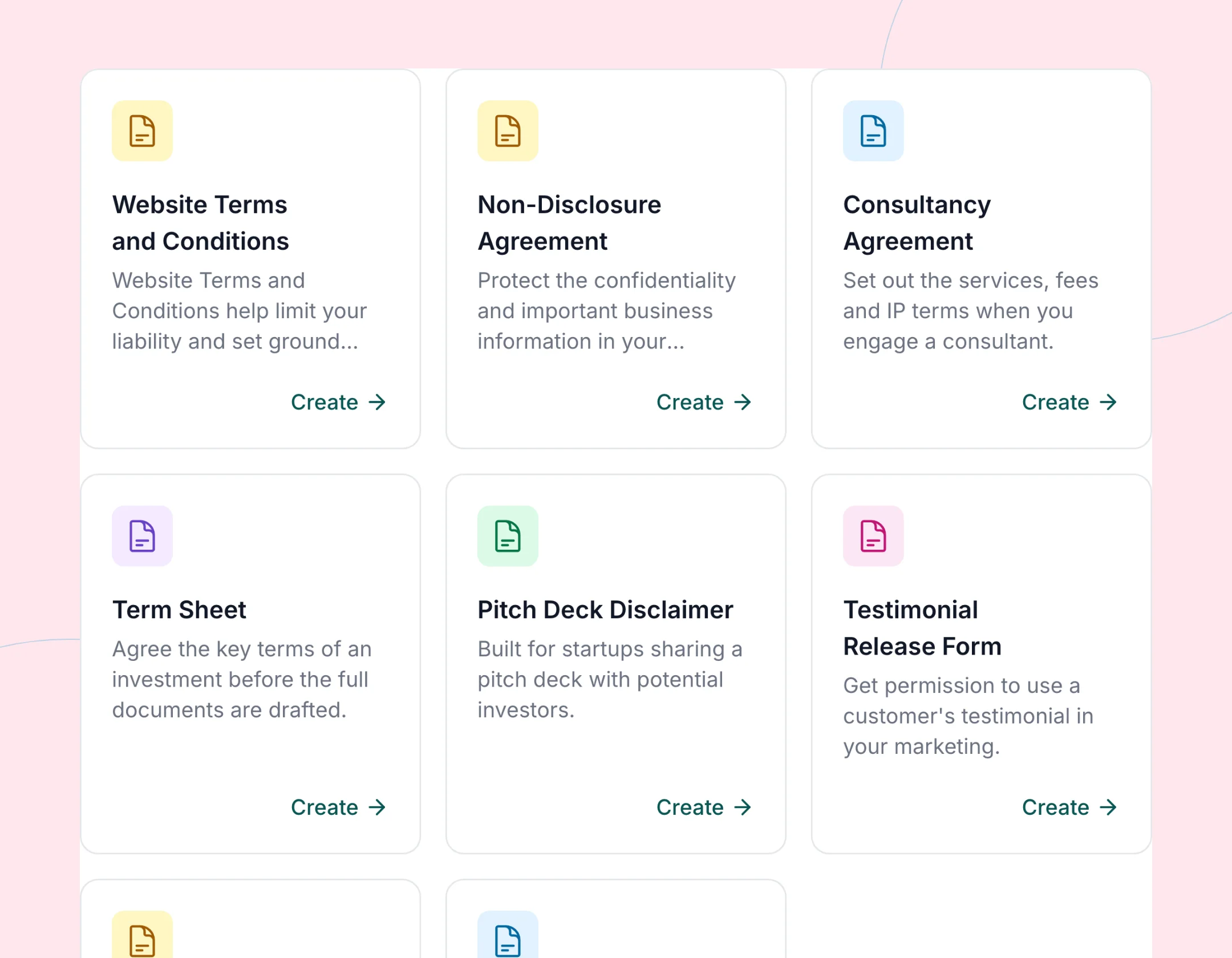Screen dimensions: 1232x958
Task: Click the Term Sheet purple document icon
Action: click(142, 536)
